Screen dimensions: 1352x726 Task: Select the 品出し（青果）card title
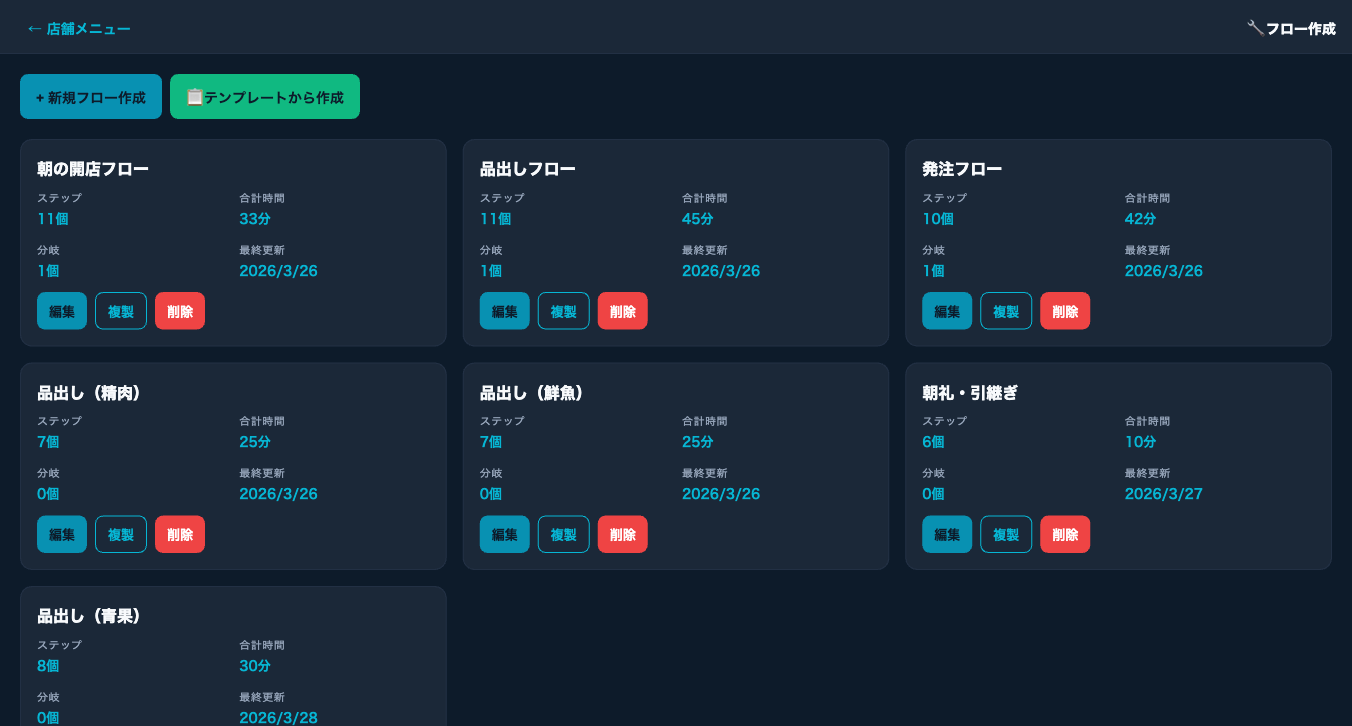point(89,616)
